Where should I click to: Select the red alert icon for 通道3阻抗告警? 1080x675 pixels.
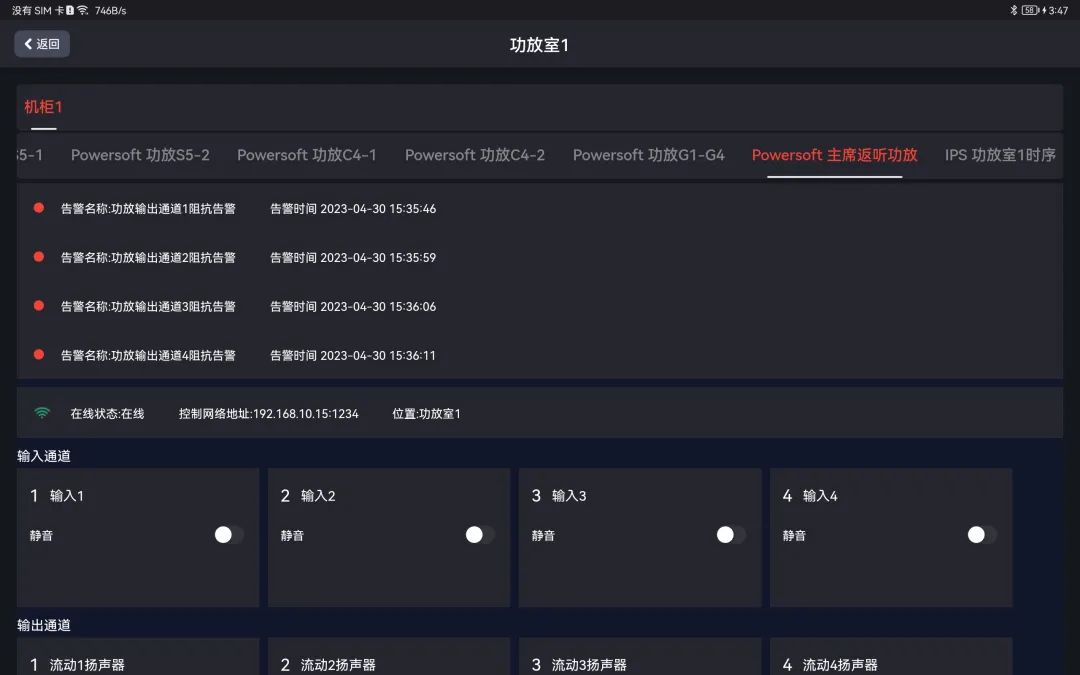tap(39, 306)
